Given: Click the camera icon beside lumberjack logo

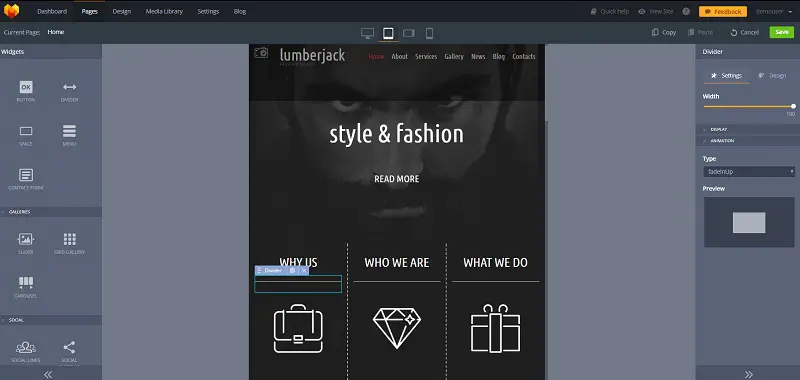Looking at the screenshot, I should click(x=261, y=53).
